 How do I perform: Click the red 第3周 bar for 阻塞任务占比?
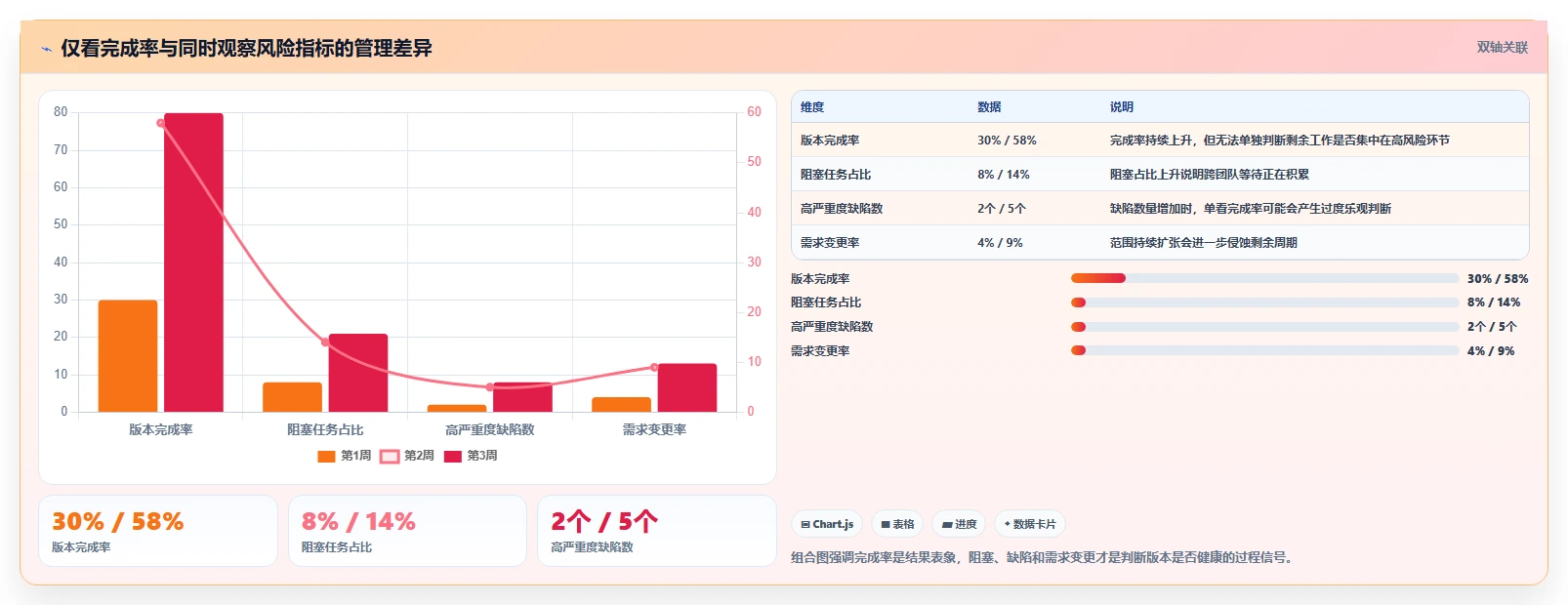(358, 373)
